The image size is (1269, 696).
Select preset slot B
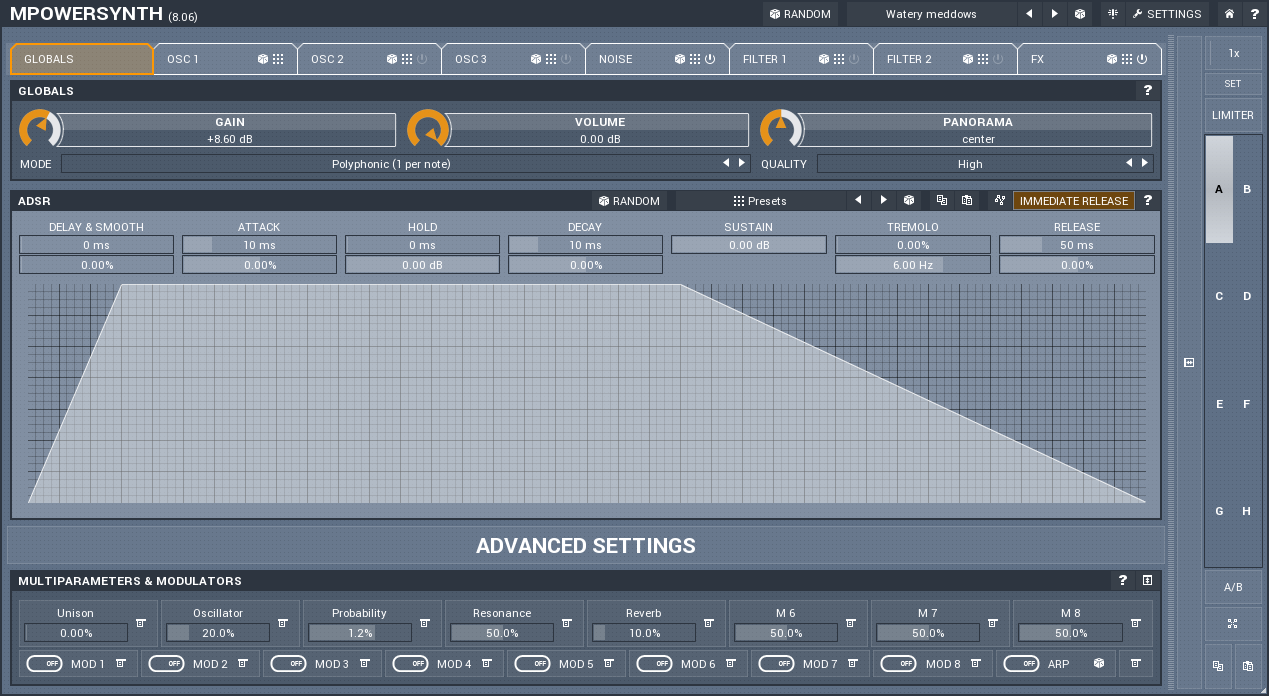coord(1247,189)
